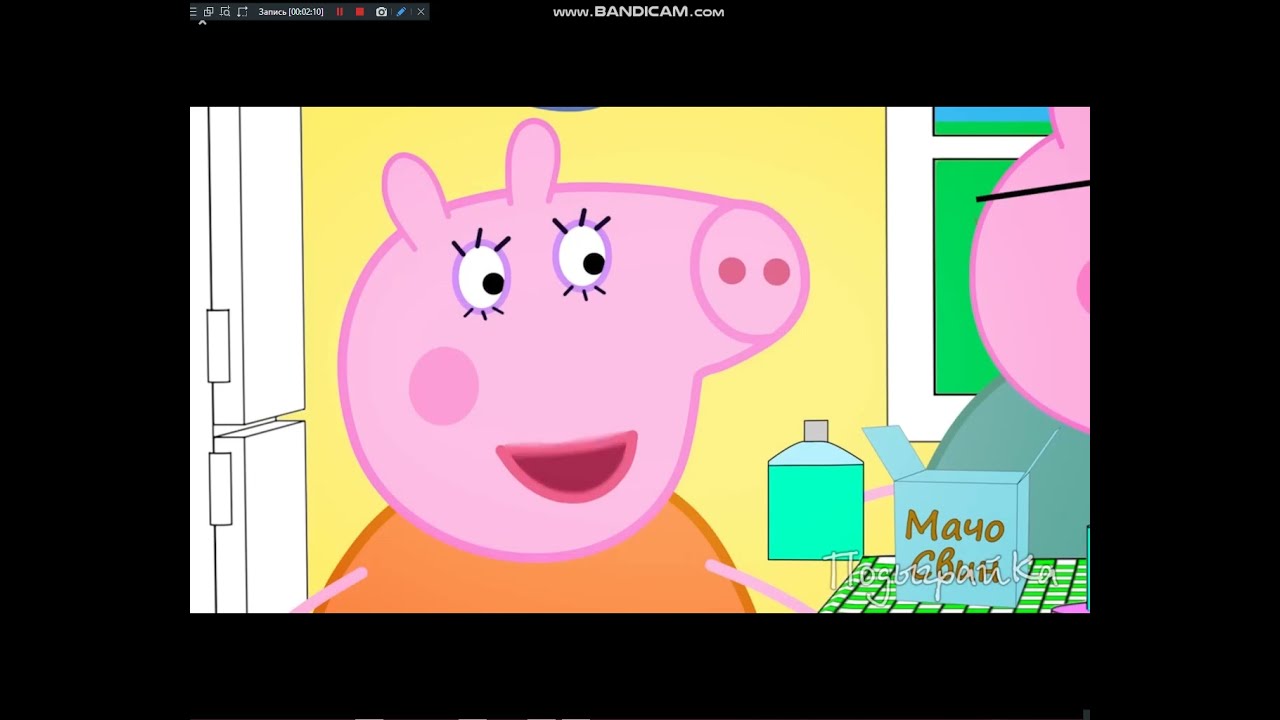Click the www.BANDICAM.com header text

coord(638,12)
